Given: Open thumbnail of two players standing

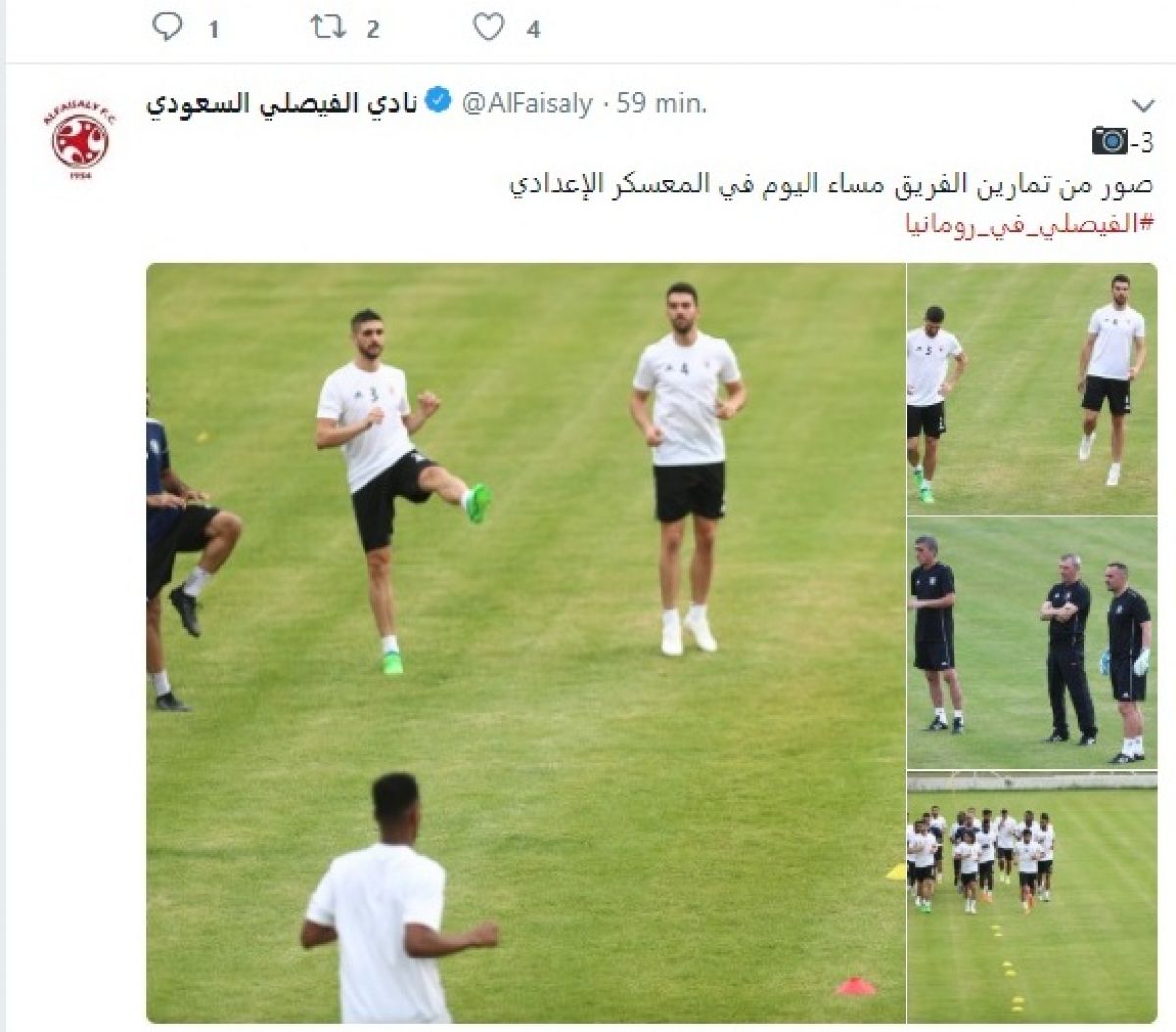Looking at the screenshot, I should point(1032,388).
